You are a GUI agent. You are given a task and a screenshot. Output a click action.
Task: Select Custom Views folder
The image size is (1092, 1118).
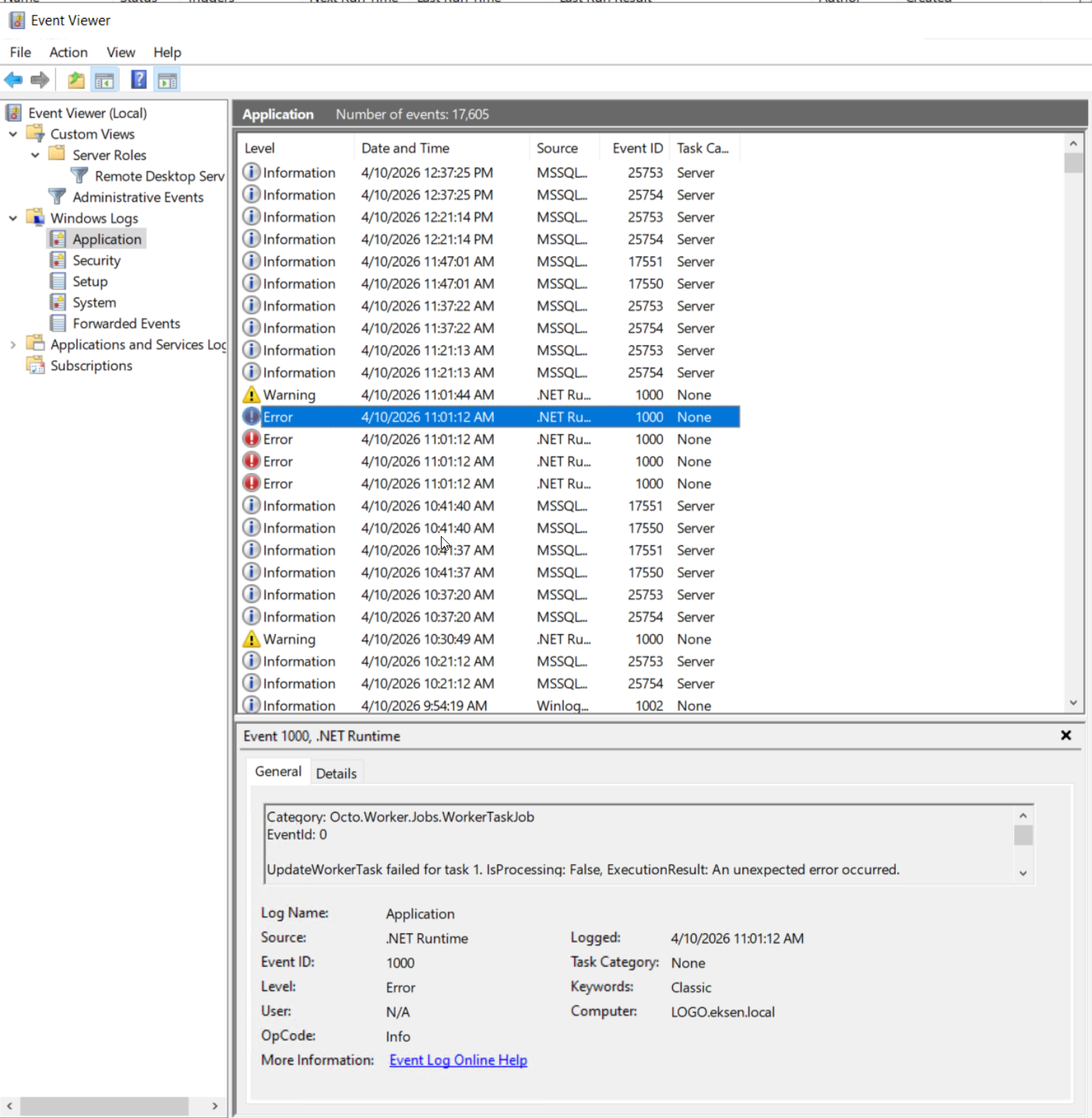[x=93, y=134]
